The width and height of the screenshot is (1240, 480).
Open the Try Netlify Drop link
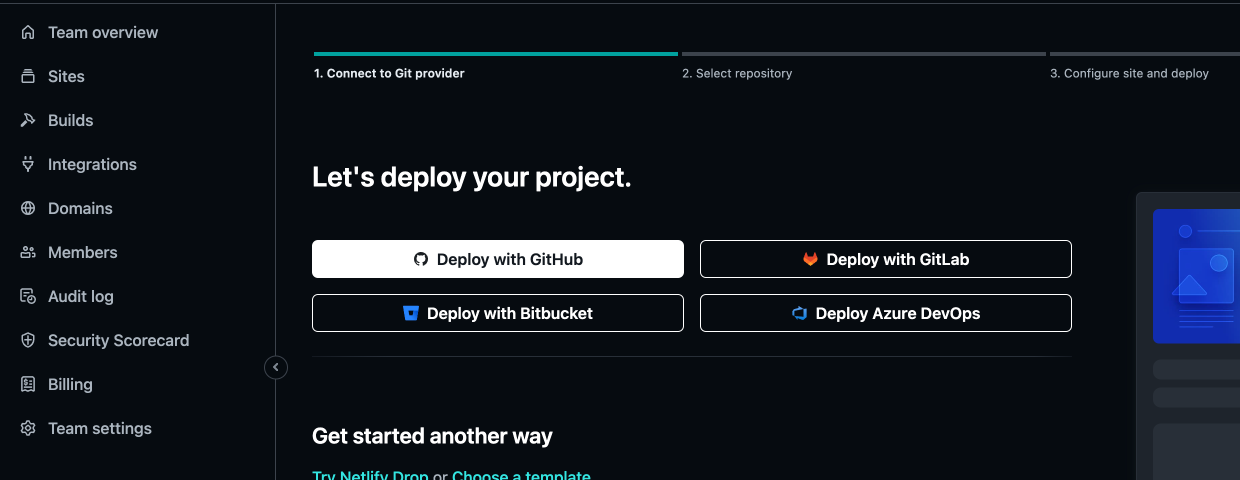370,475
